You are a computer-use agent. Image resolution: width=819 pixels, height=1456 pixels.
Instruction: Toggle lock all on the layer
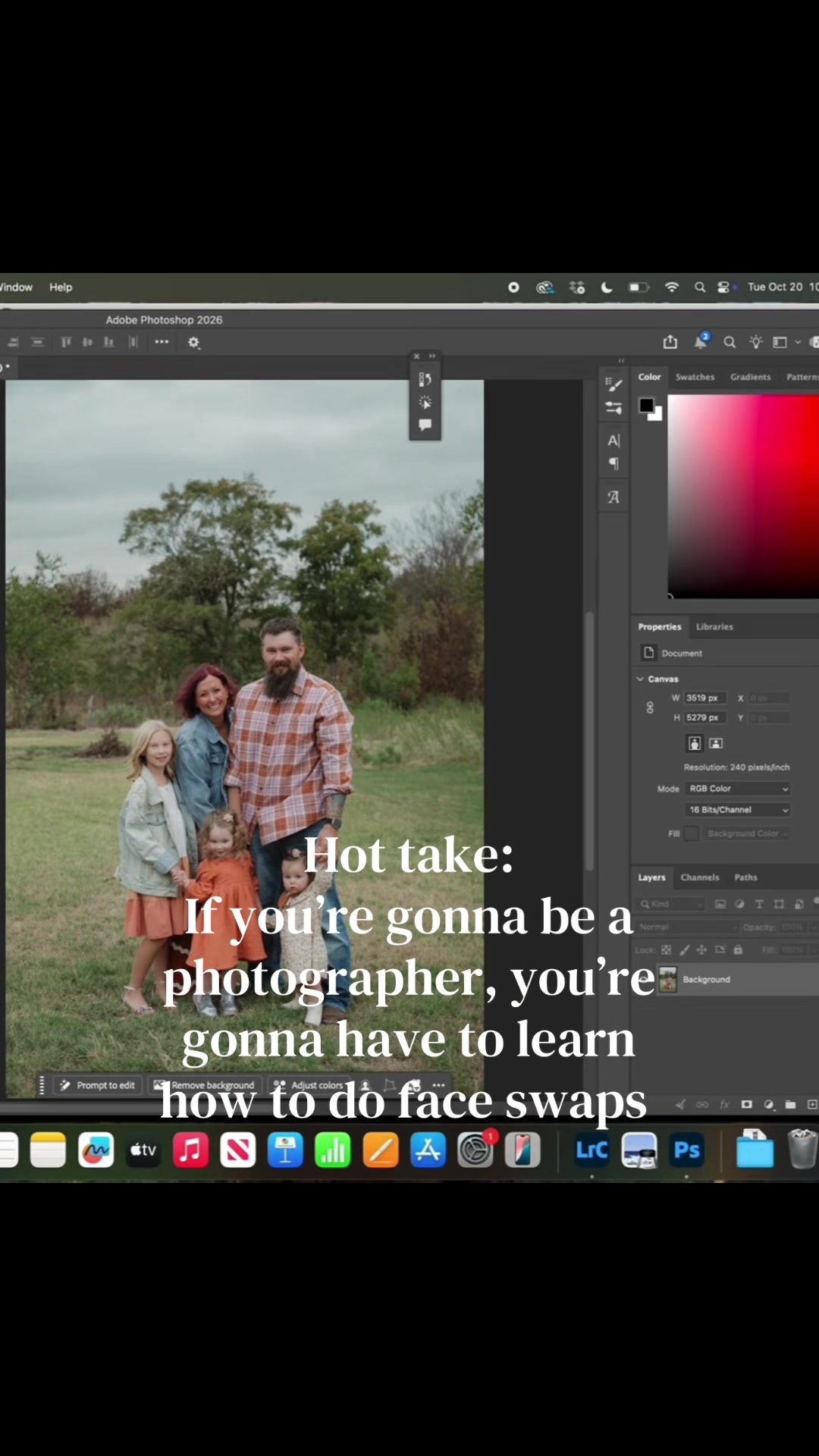738,949
